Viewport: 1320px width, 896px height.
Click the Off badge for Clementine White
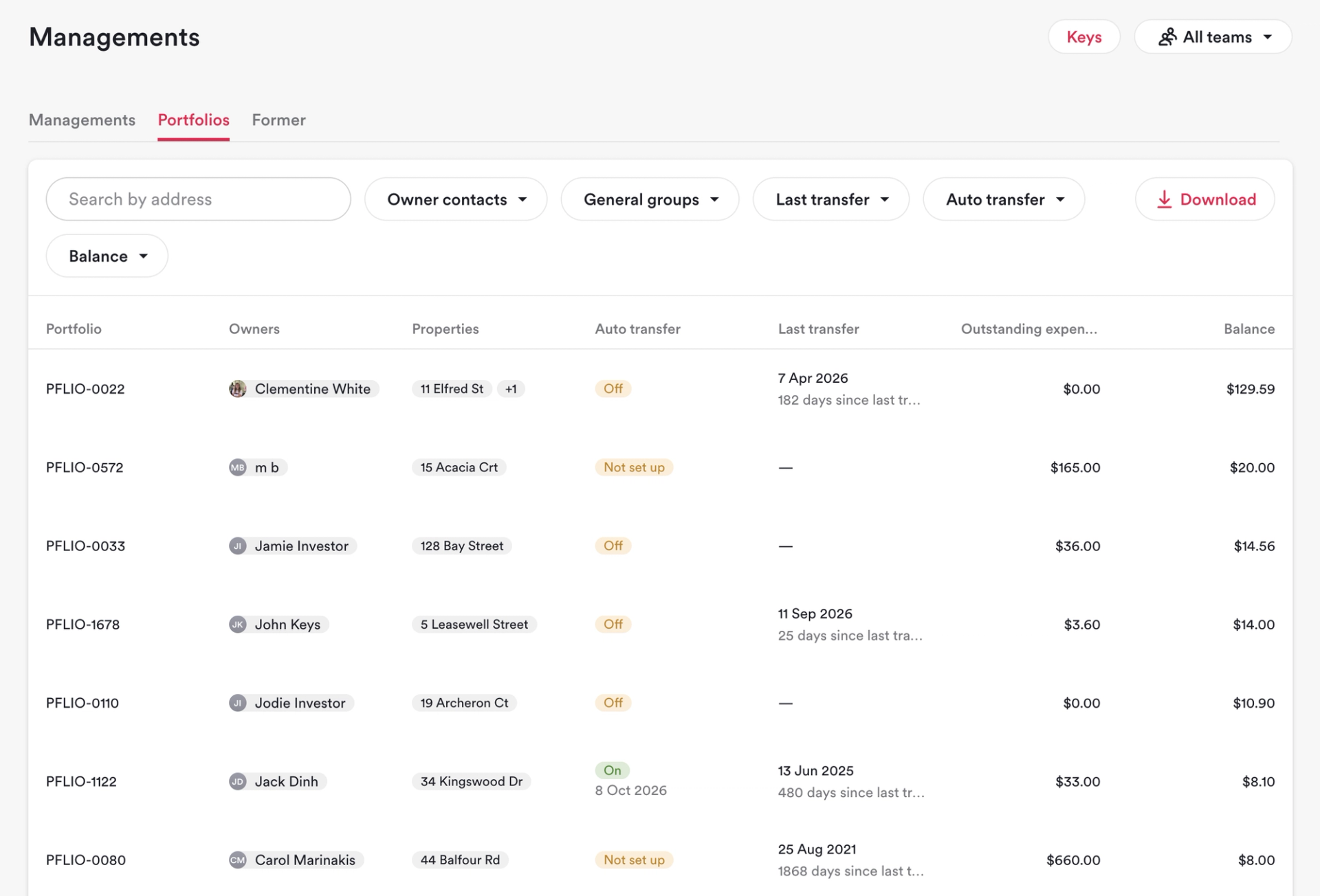click(x=613, y=389)
